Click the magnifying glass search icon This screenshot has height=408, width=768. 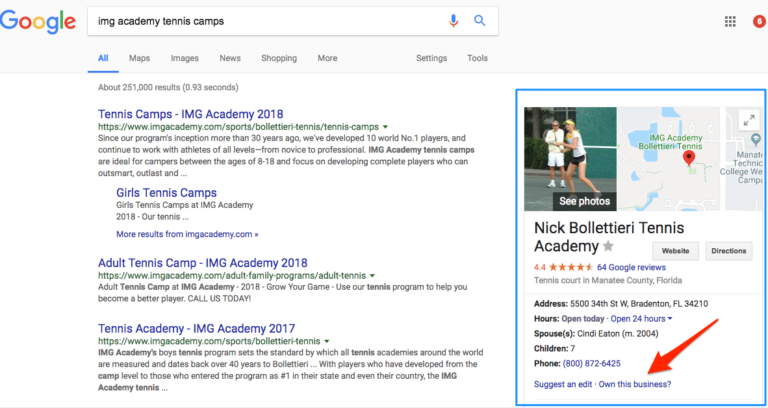click(480, 21)
